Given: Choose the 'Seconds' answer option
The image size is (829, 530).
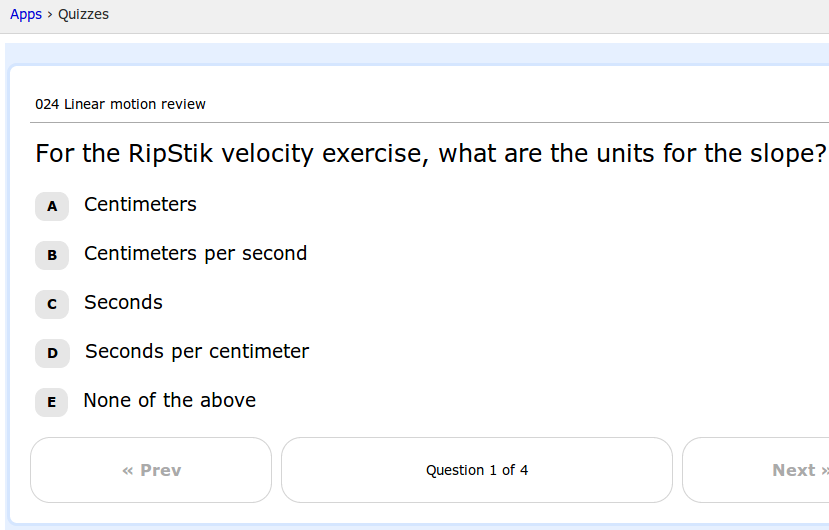Looking at the screenshot, I should coord(123,303).
